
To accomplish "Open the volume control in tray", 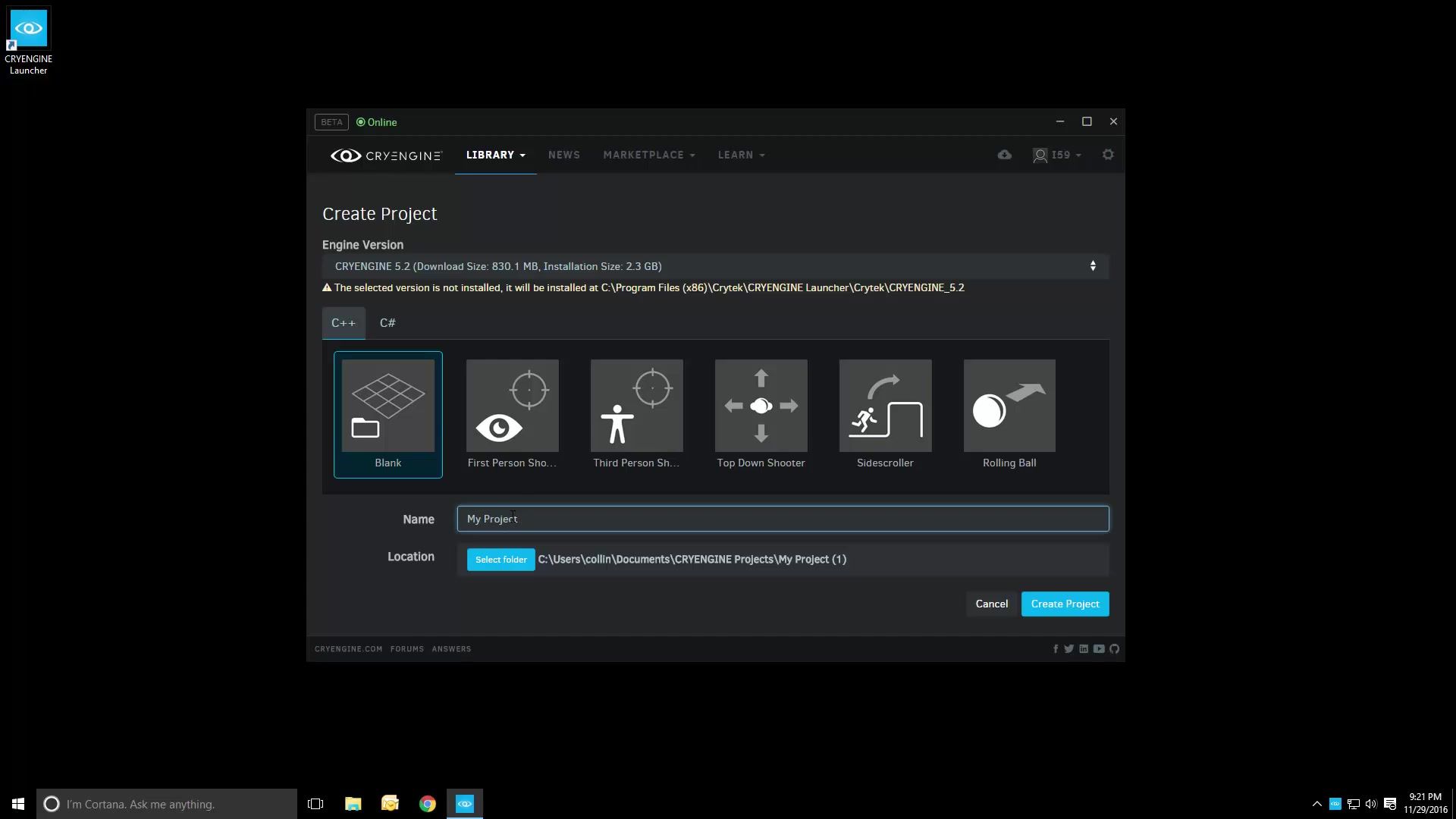I will tap(1371, 804).
